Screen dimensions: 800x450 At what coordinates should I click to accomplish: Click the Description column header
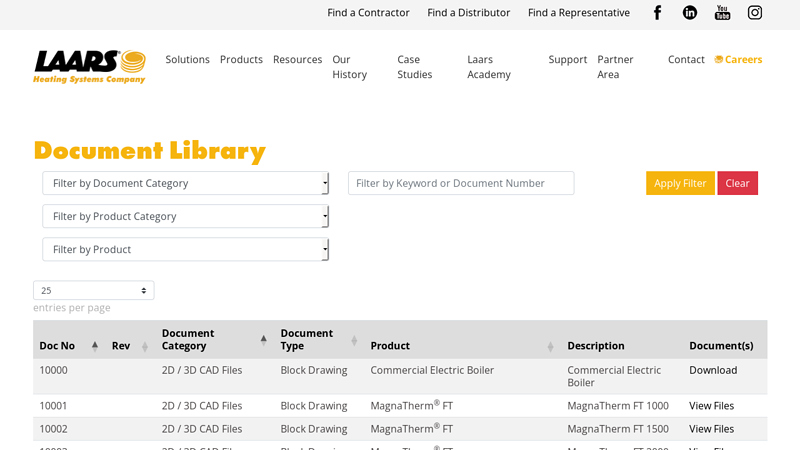coord(596,345)
